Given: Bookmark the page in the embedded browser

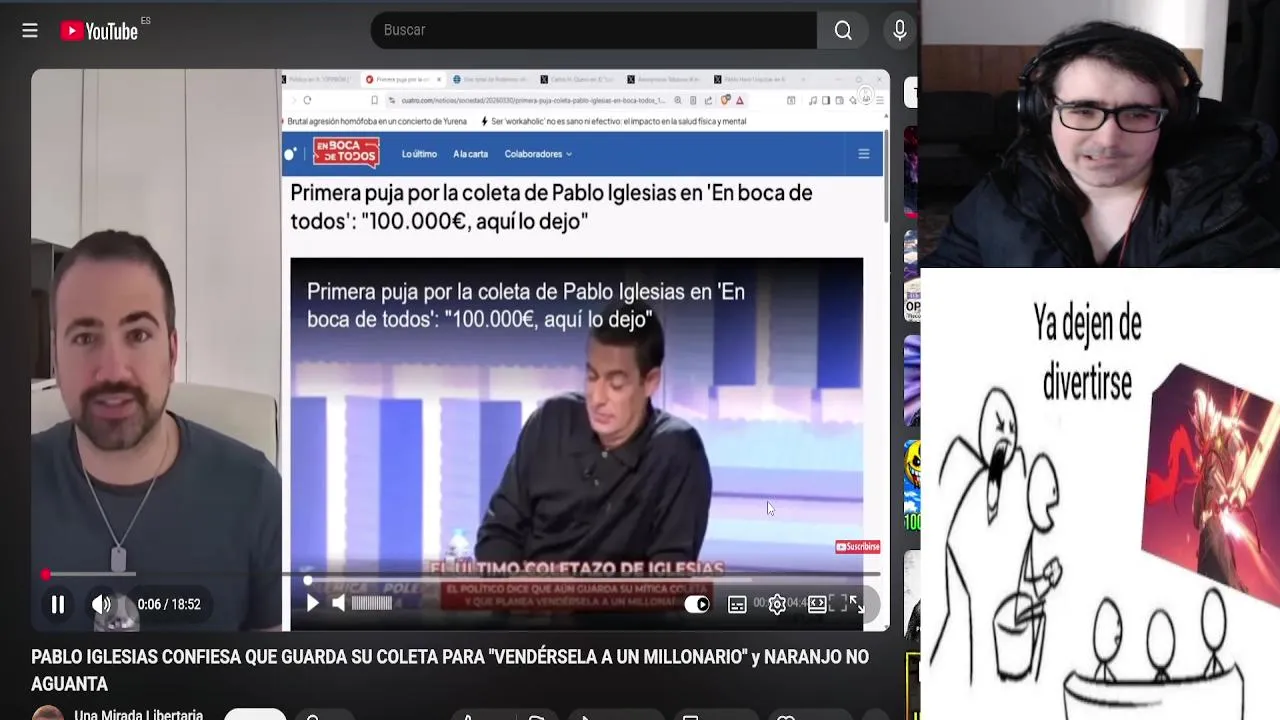Looking at the screenshot, I should click(374, 100).
